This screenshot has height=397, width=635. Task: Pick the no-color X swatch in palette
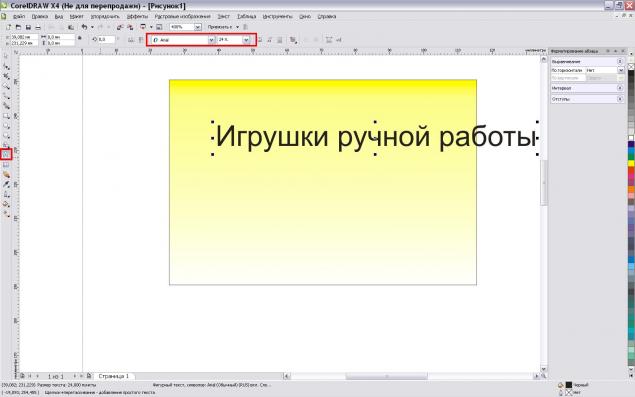(x=631, y=66)
